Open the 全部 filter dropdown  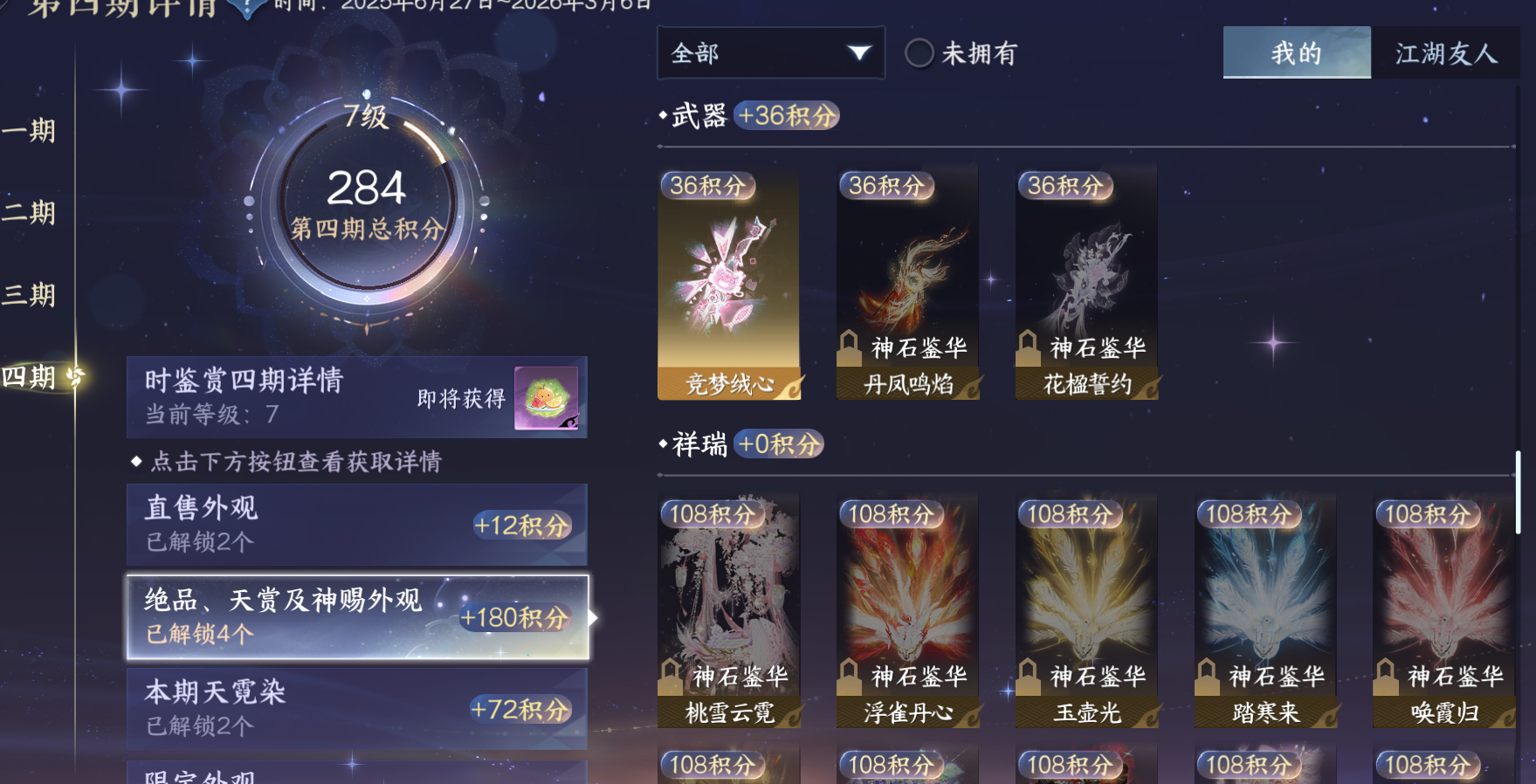[771, 53]
